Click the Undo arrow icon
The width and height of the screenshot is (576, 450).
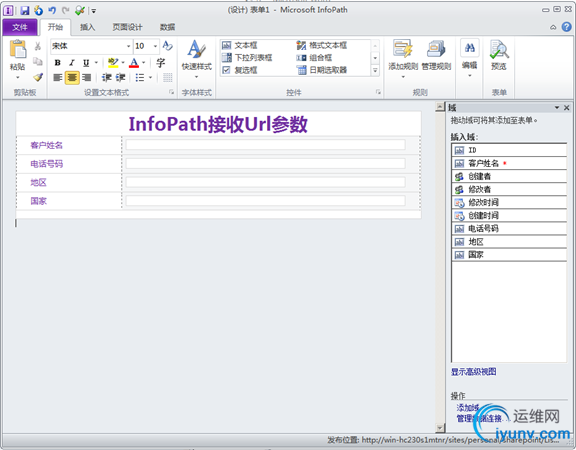[52, 10]
